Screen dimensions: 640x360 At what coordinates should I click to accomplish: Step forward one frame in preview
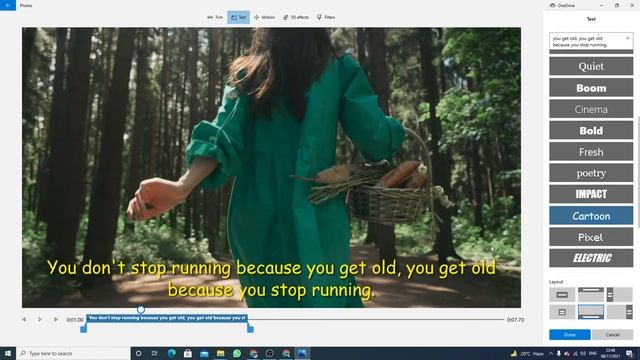[x=56, y=320]
